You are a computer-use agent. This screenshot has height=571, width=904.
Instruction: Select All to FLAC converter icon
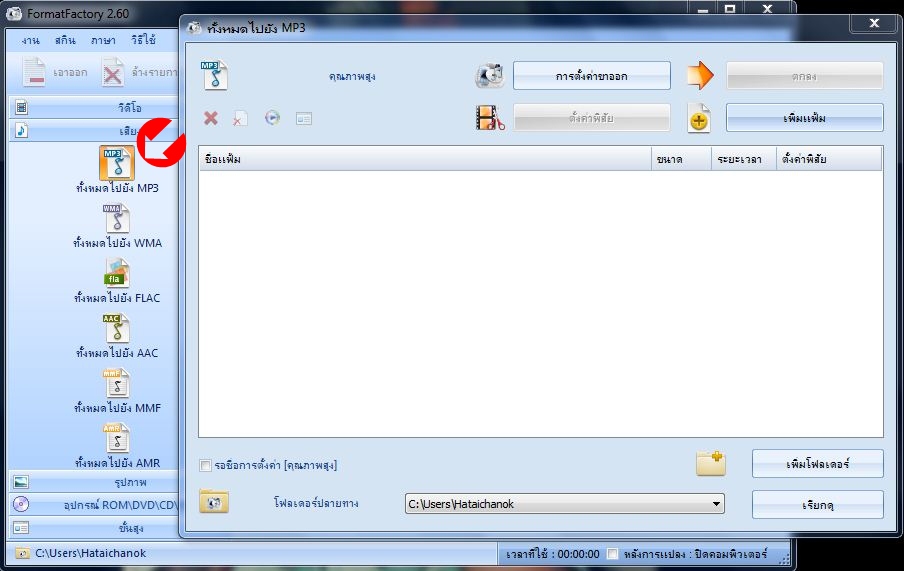pyautogui.click(x=117, y=273)
